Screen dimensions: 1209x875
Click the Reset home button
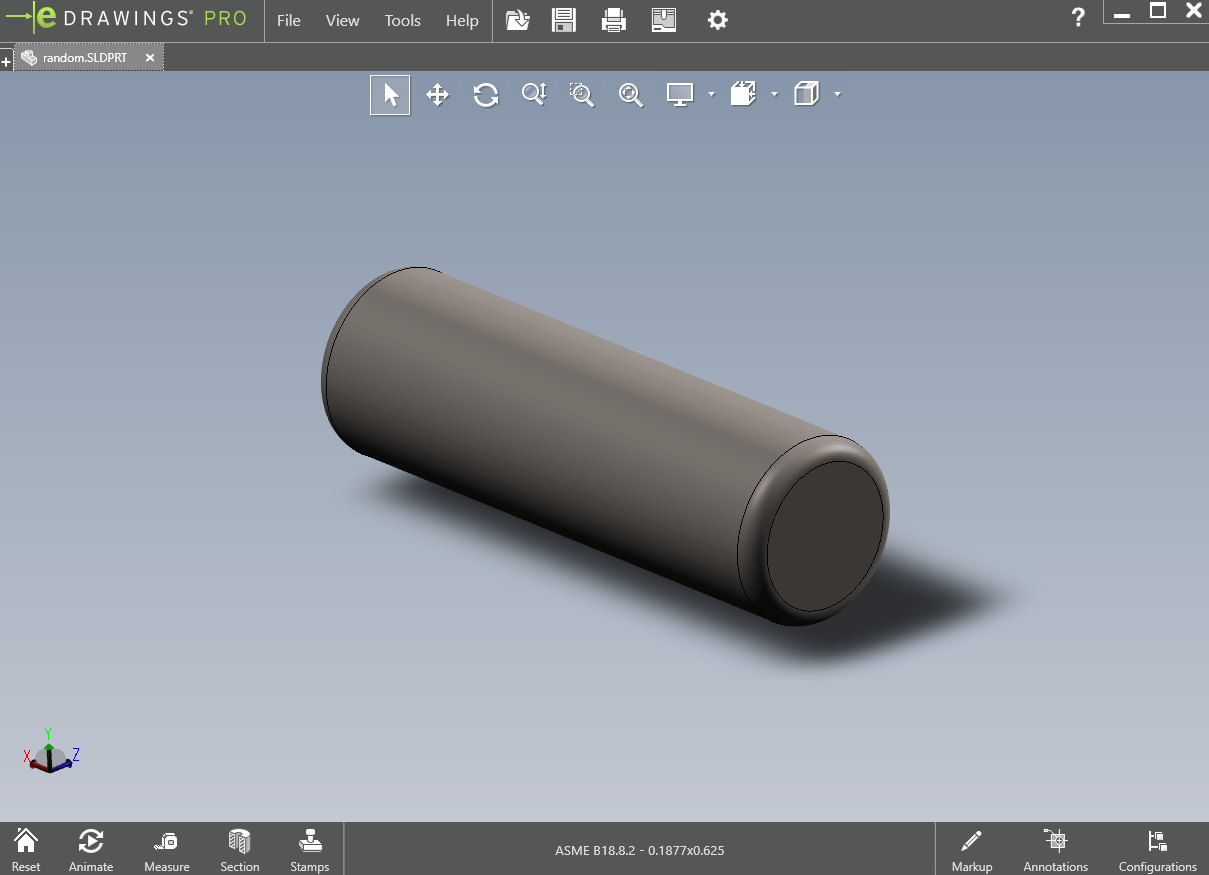coord(26,849)
